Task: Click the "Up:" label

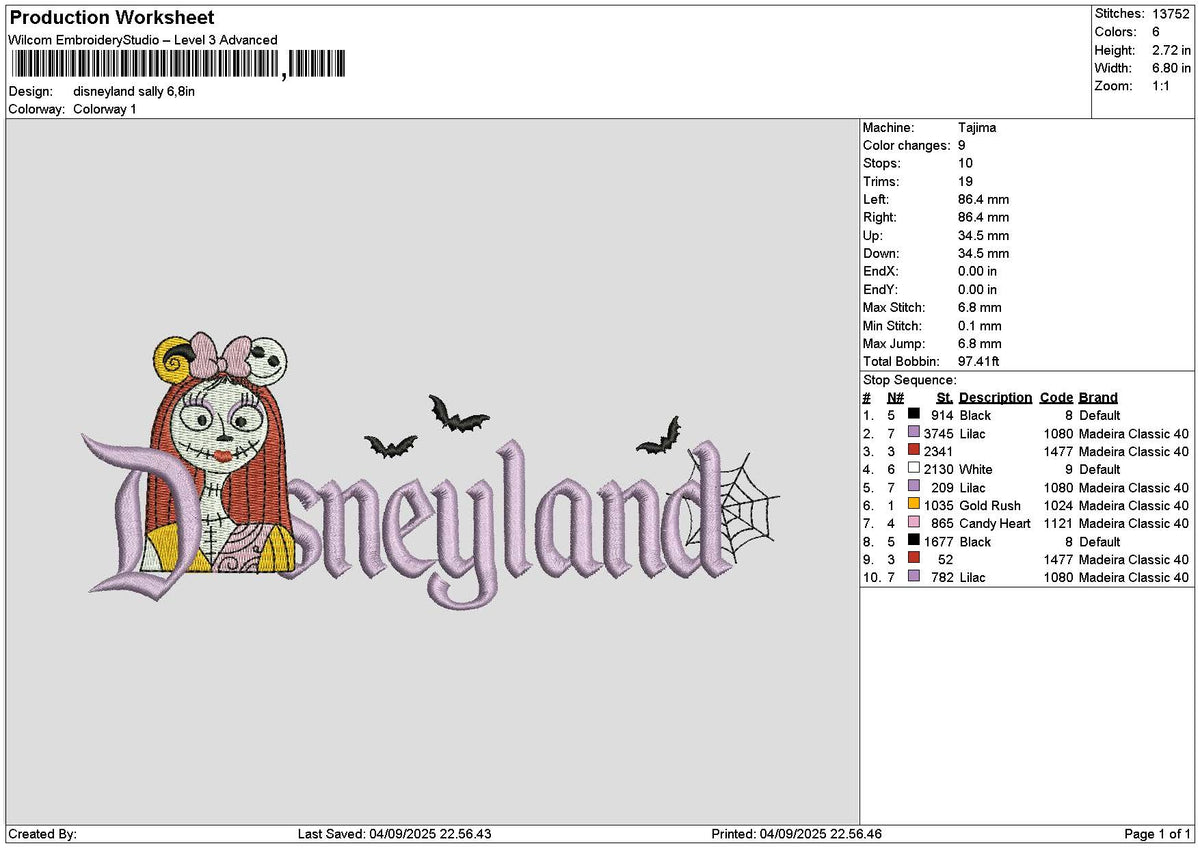Action: [x=873, y=235]
